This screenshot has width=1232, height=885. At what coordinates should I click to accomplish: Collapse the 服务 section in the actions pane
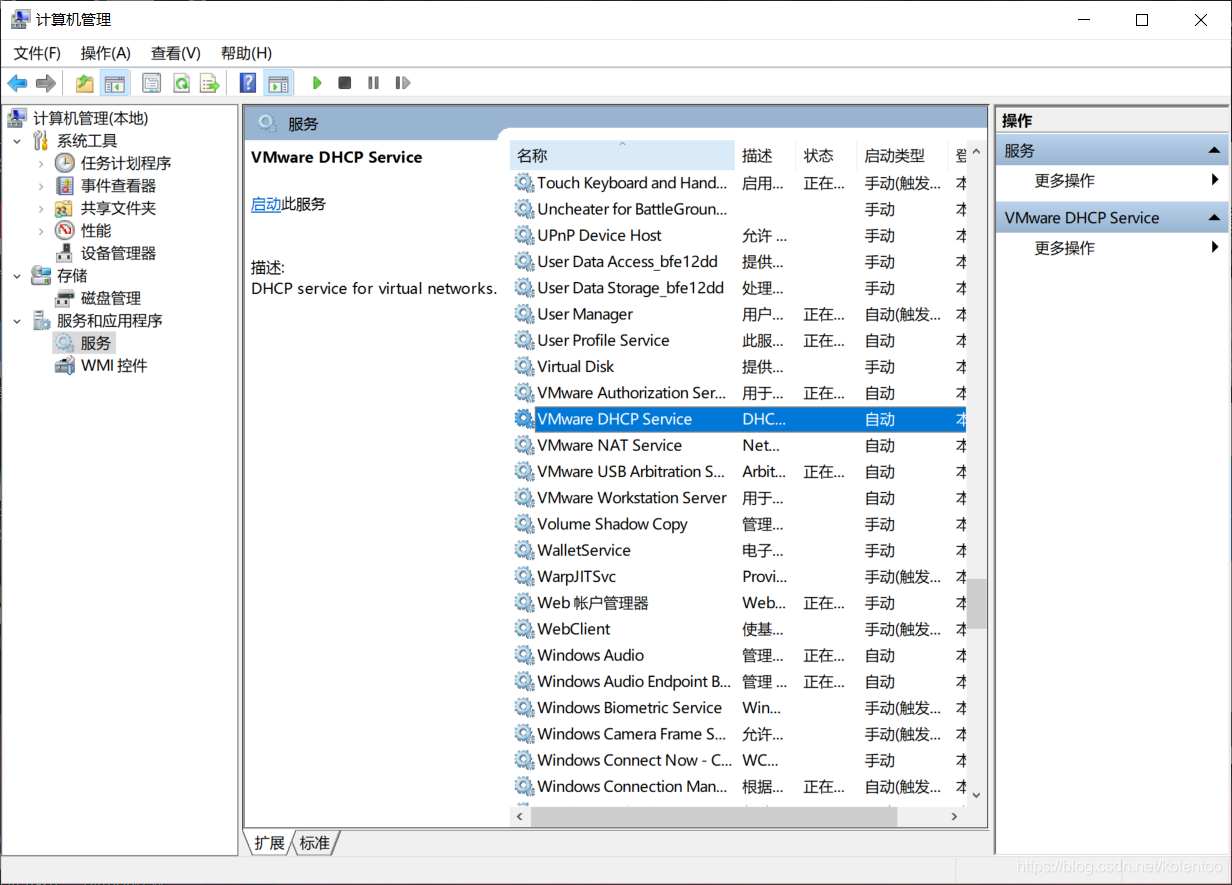[x=1214, y=151]
